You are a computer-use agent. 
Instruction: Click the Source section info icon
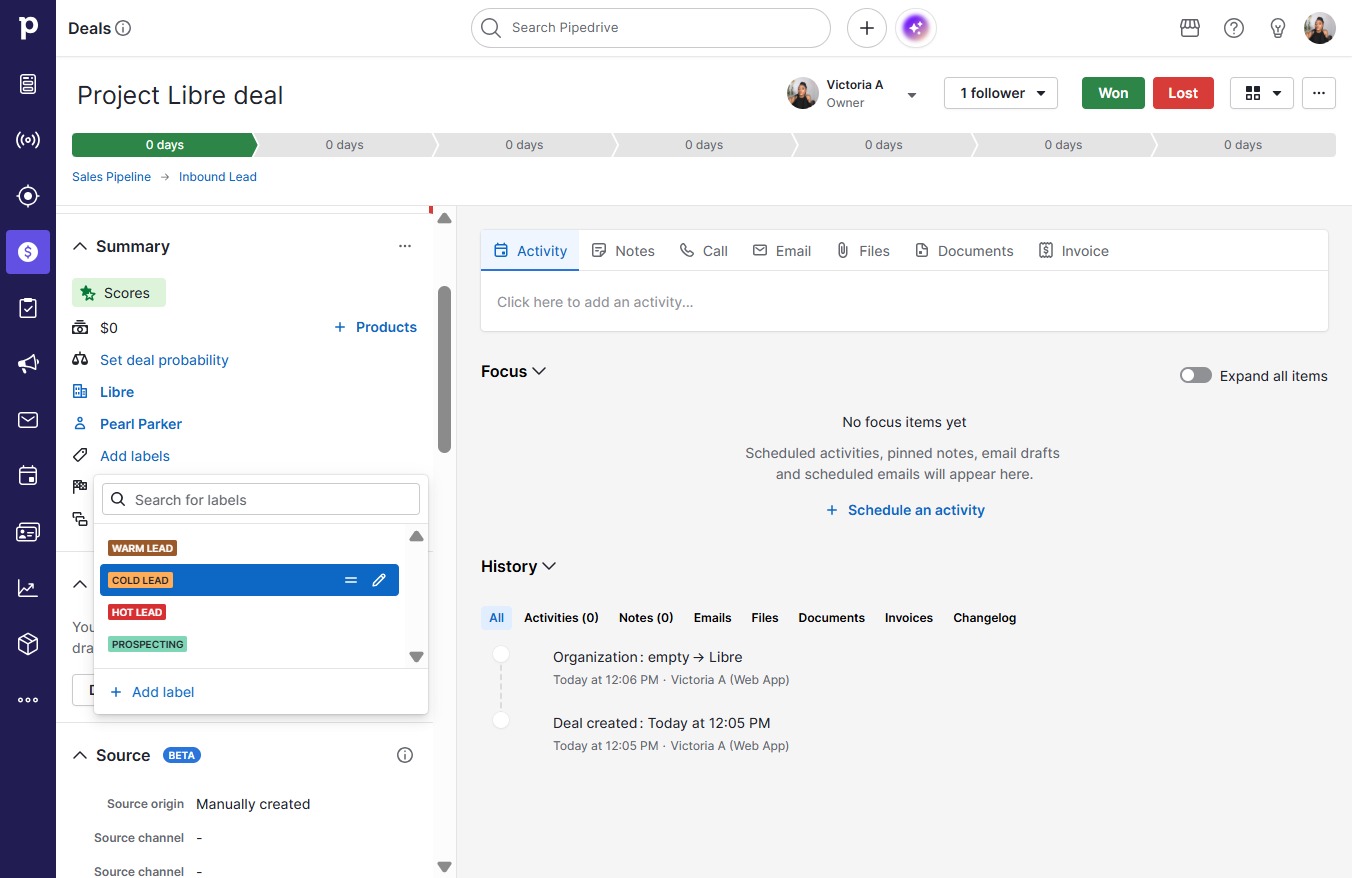click(x=405, y=755)
